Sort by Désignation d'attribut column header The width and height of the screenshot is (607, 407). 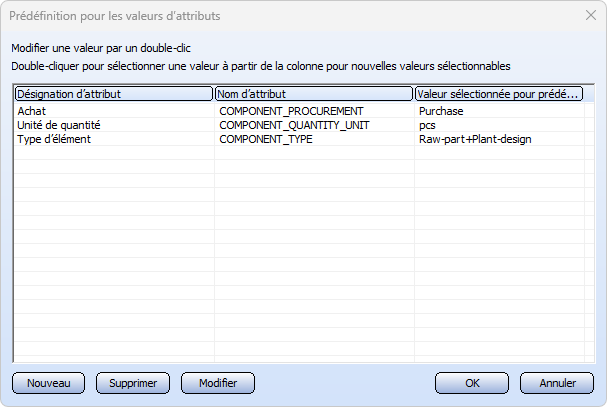[x=114, y=94]
